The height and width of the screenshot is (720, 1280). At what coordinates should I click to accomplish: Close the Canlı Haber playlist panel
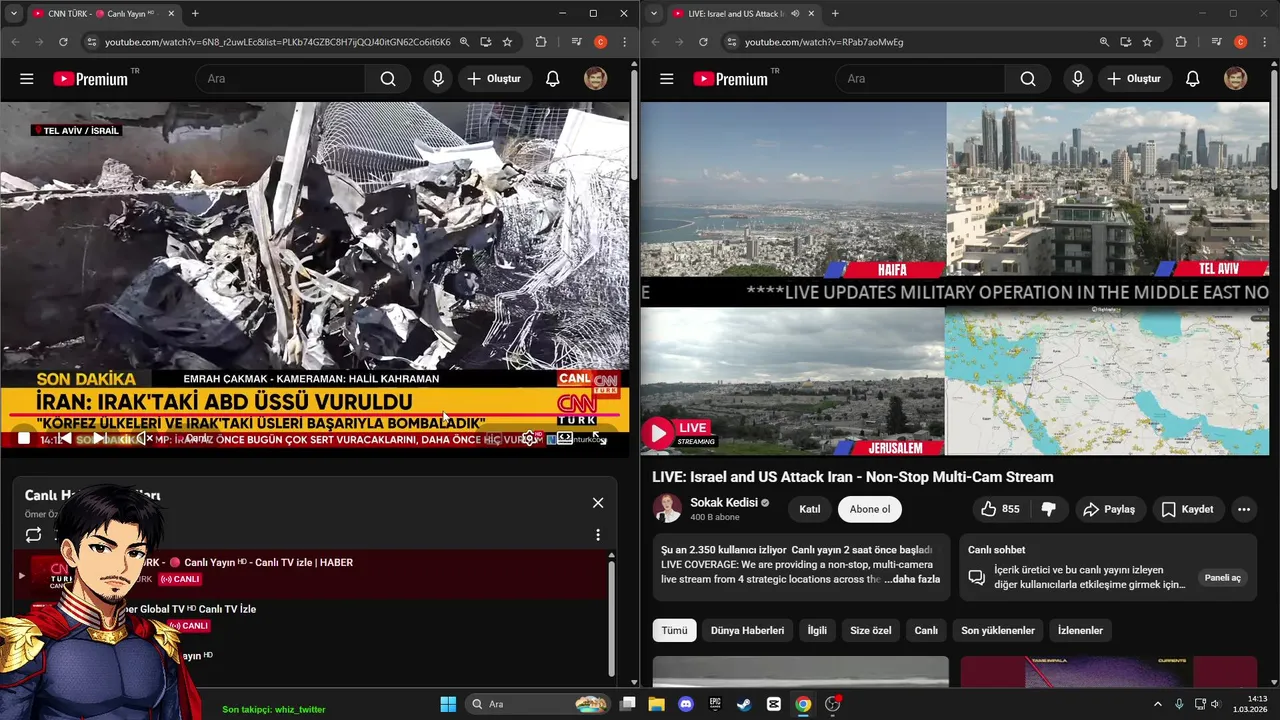click(x=598, y=503)
